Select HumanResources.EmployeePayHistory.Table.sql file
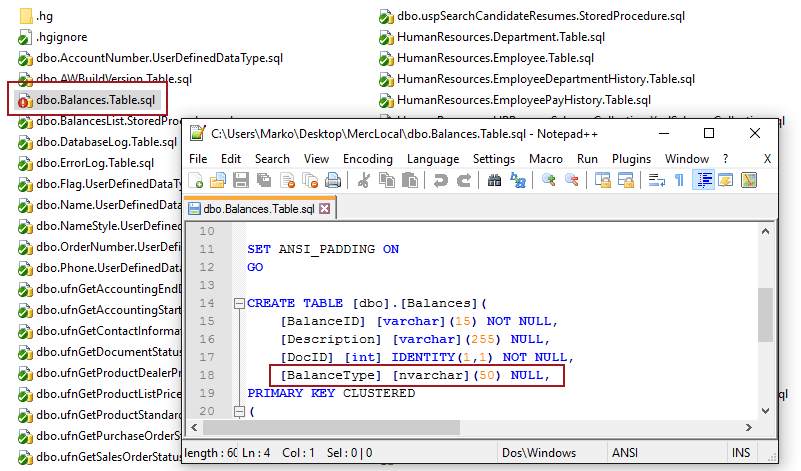This screenshot has width=801, height=471. [x=515, y=100]
